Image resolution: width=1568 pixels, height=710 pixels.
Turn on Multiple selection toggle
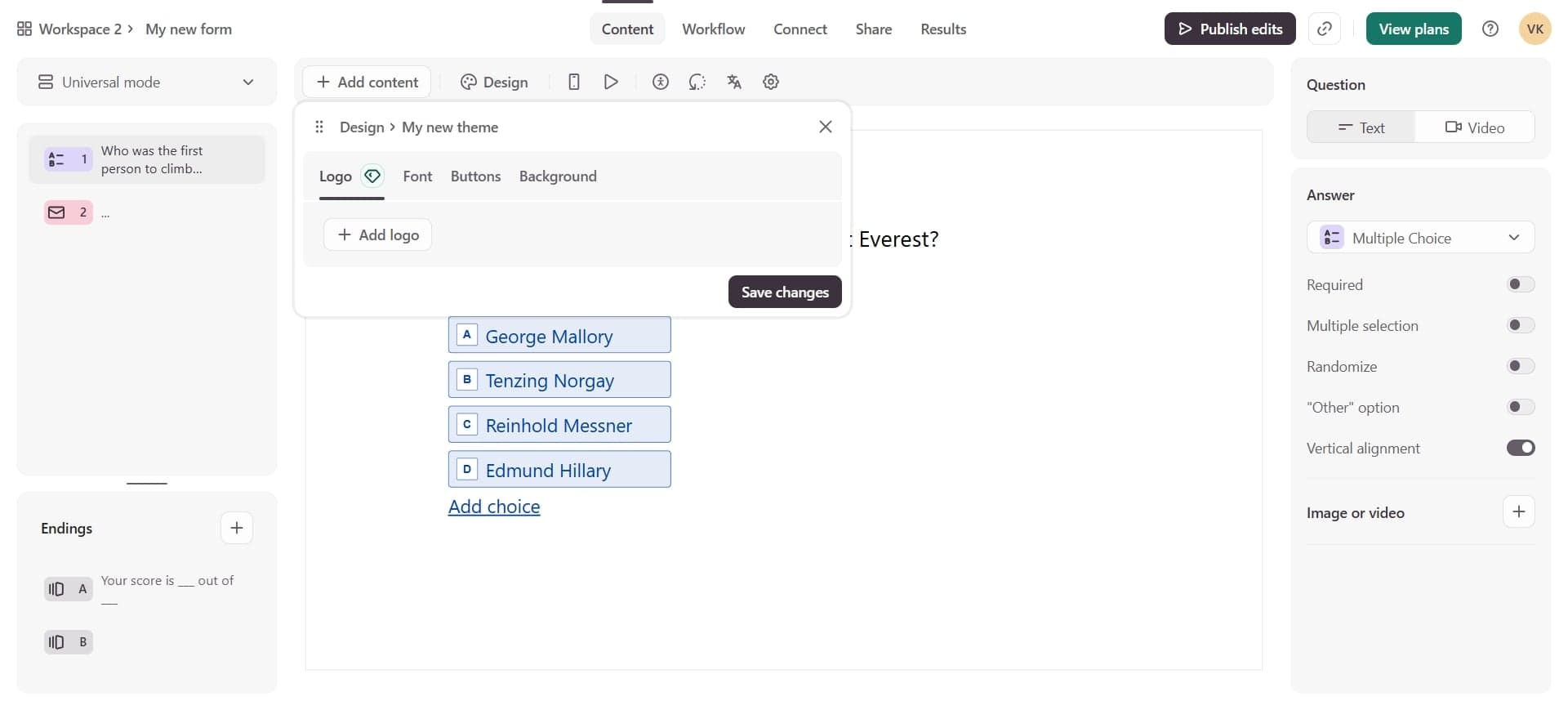1520,325
